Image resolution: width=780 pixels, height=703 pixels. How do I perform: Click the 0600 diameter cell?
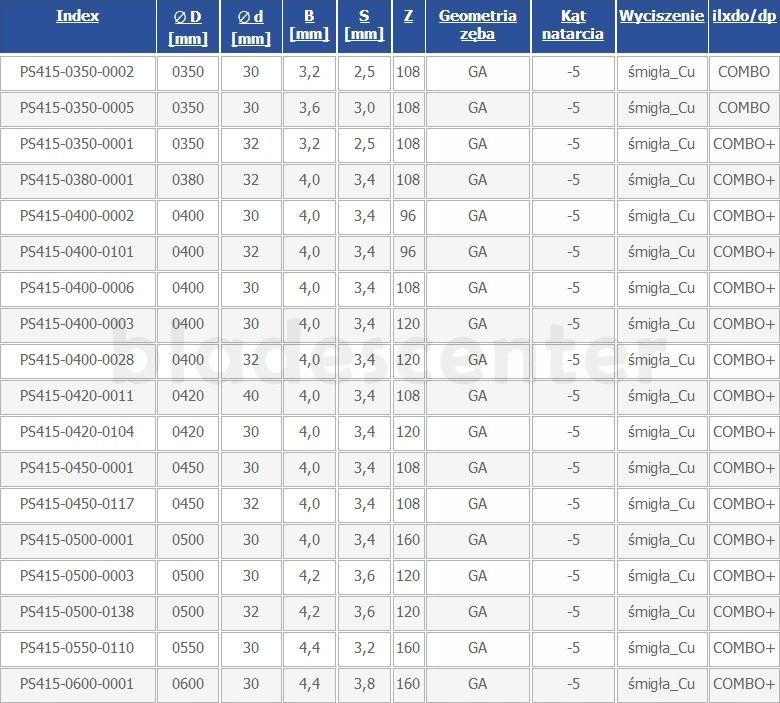pyautogui.click(x=188, y=684)
